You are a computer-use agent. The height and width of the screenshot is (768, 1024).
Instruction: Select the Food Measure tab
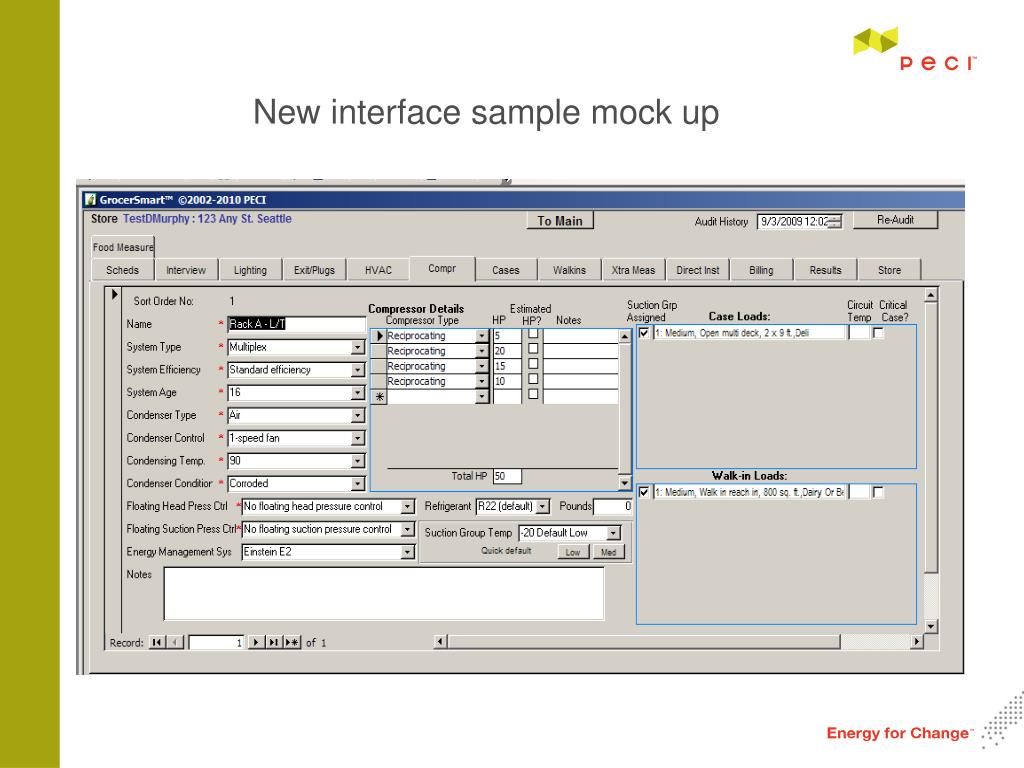click(123, 247)
